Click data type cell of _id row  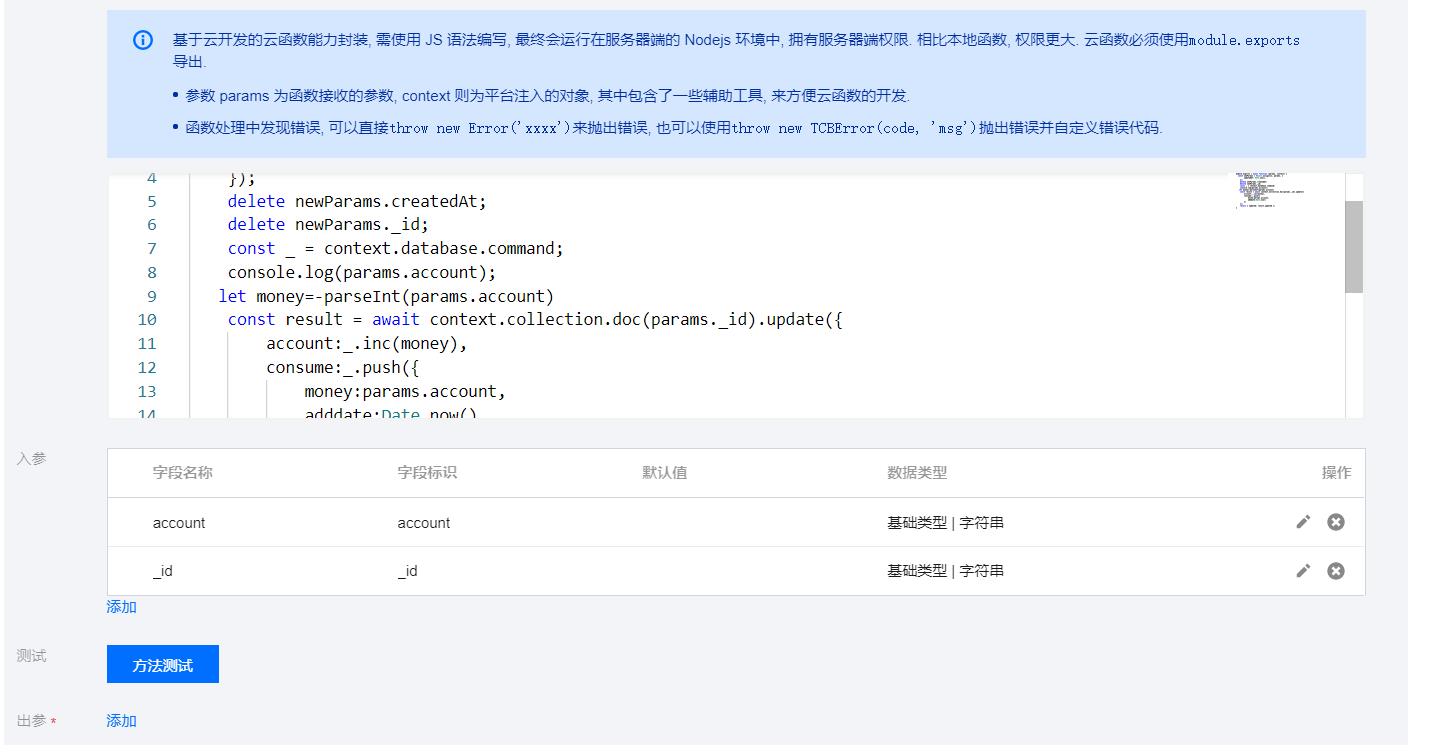point(945,571)
